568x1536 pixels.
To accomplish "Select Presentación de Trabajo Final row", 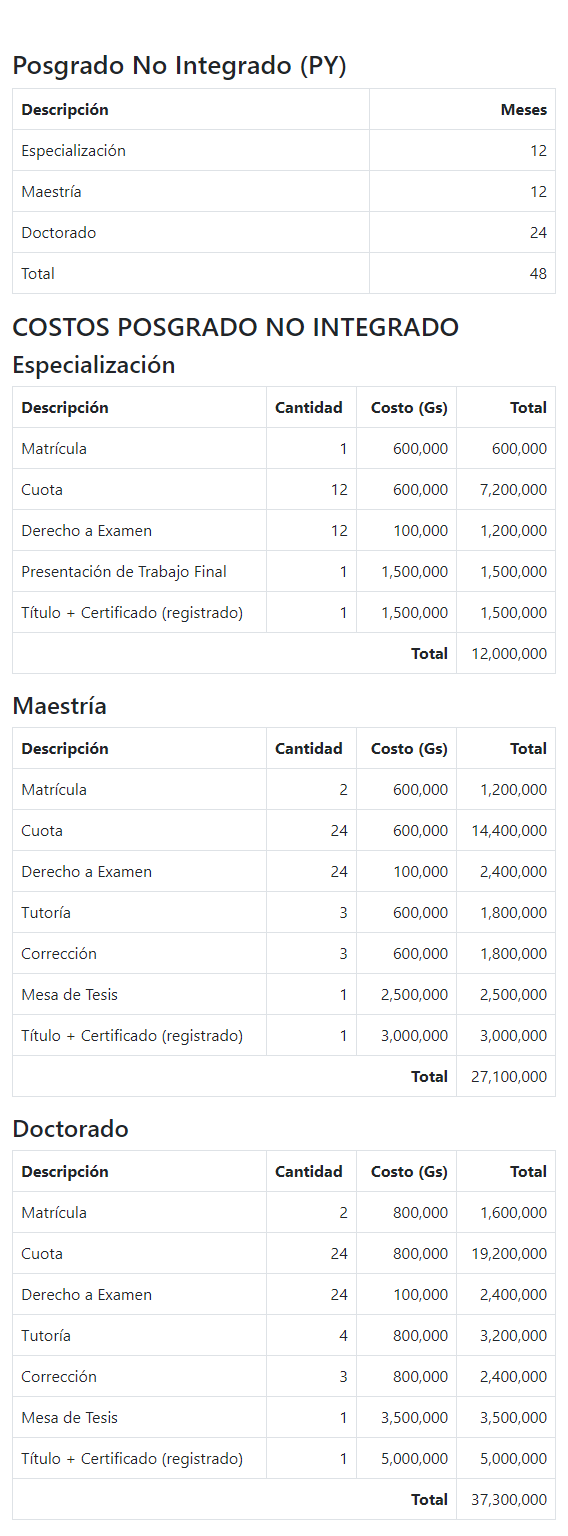I will click(x=284, y=571).
